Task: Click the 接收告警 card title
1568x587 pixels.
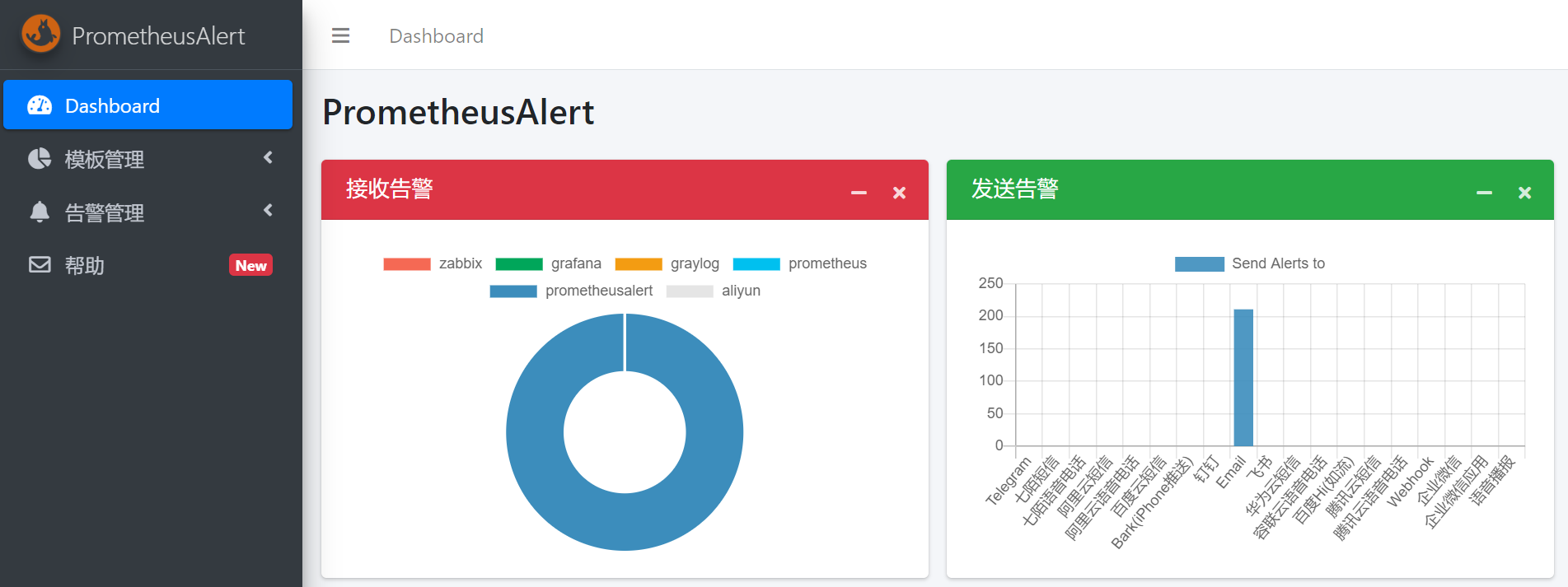Action: [x=389, y=189]
